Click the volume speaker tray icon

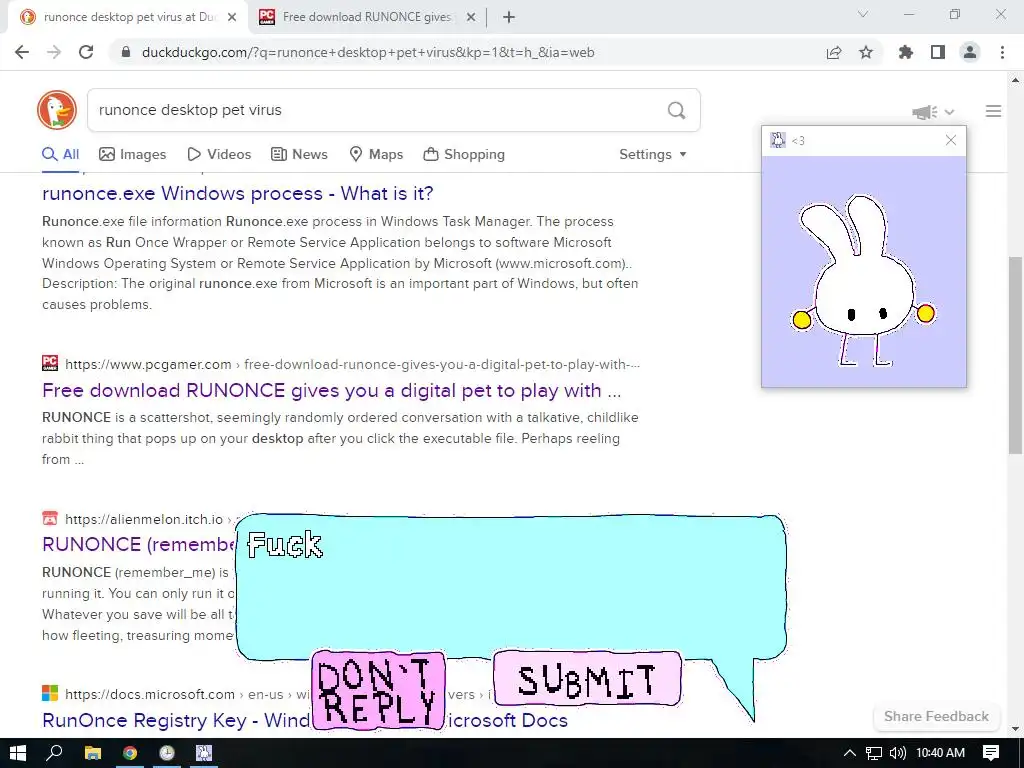pos(898,753)
